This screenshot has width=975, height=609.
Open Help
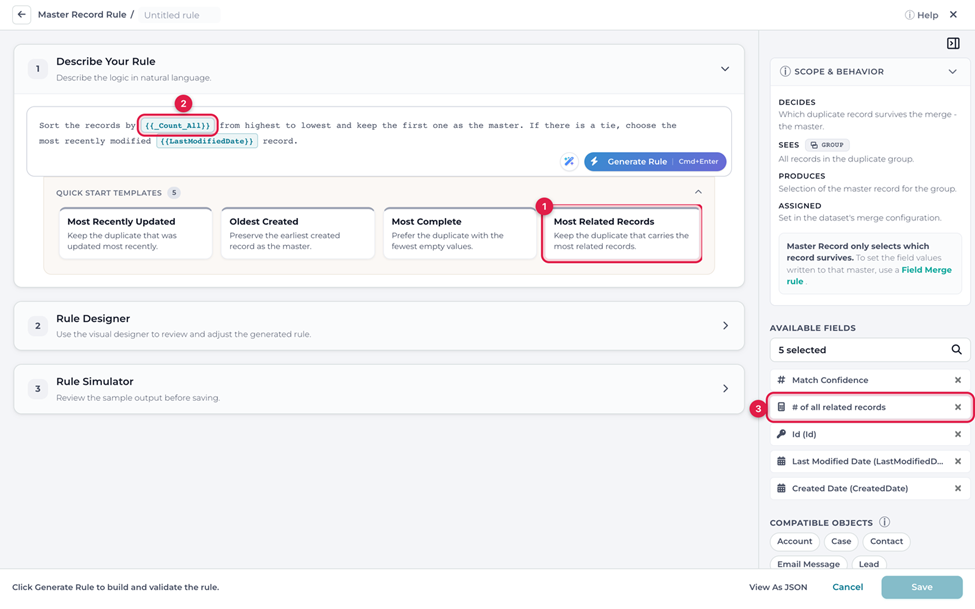click(922, 15)
